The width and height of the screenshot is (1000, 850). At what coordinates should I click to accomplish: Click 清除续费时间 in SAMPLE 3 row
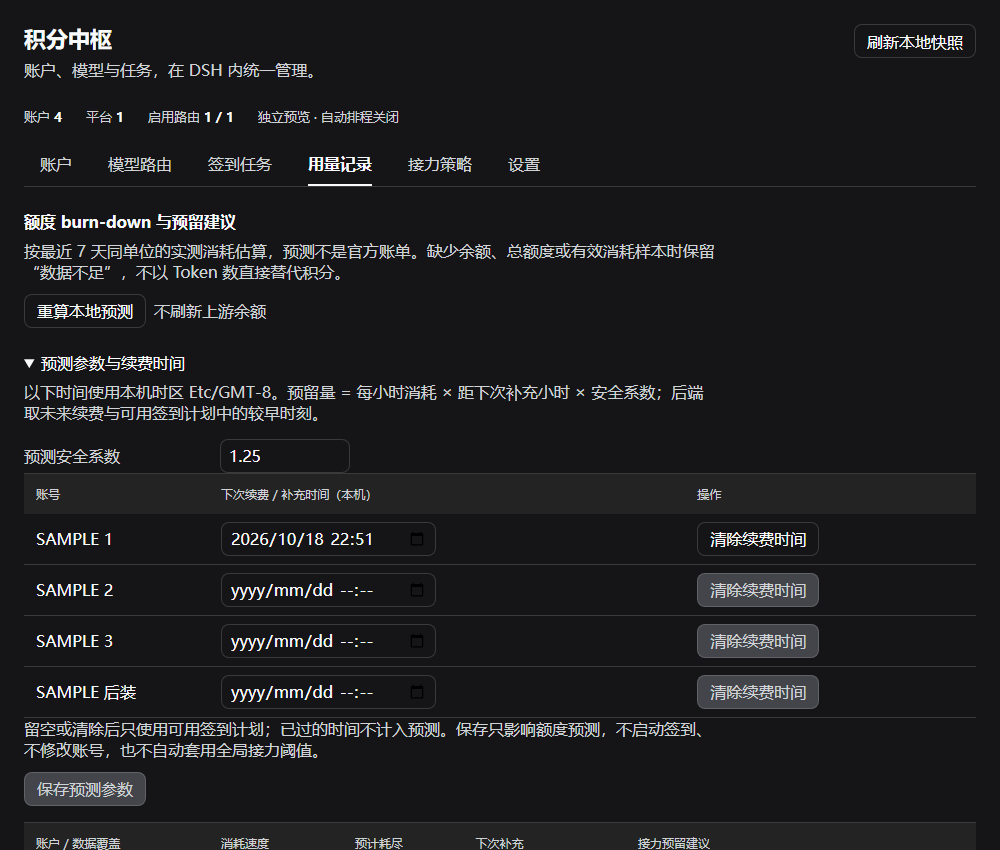click(x=758, y=641)
